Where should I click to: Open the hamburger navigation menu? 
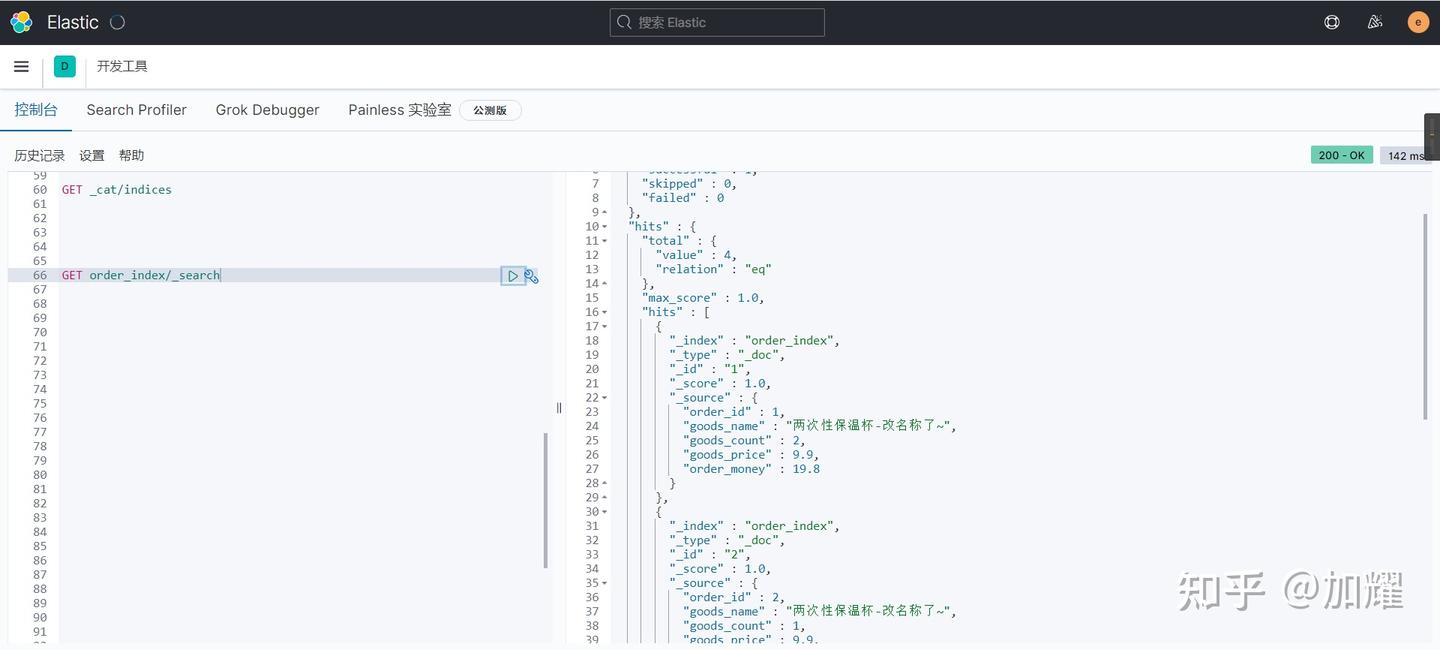21,67
